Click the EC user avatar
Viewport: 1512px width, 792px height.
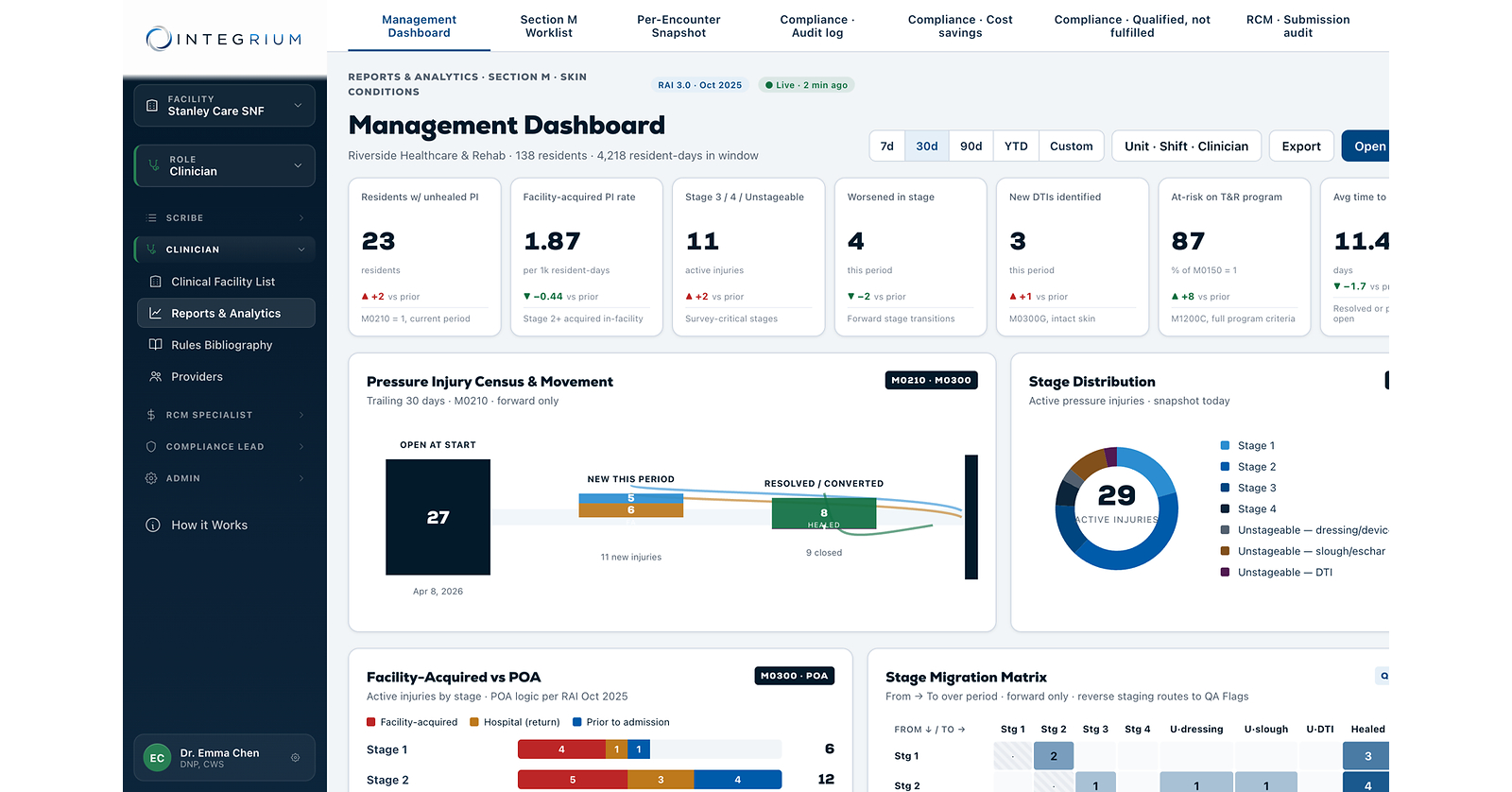point(157,758)
